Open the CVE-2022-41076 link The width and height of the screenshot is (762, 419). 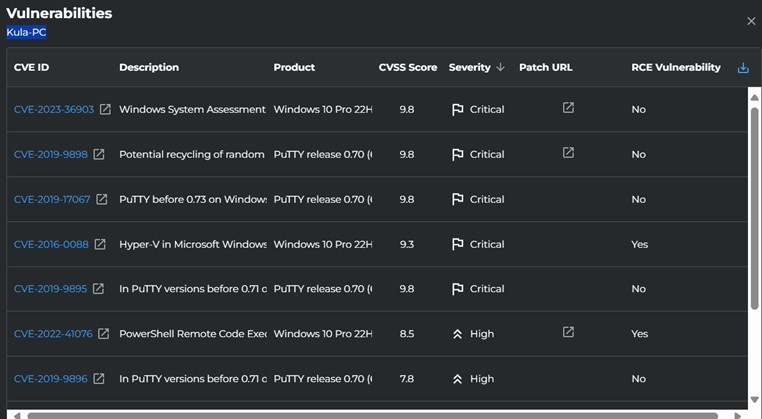pyautogui.click(x=53, y=334)
